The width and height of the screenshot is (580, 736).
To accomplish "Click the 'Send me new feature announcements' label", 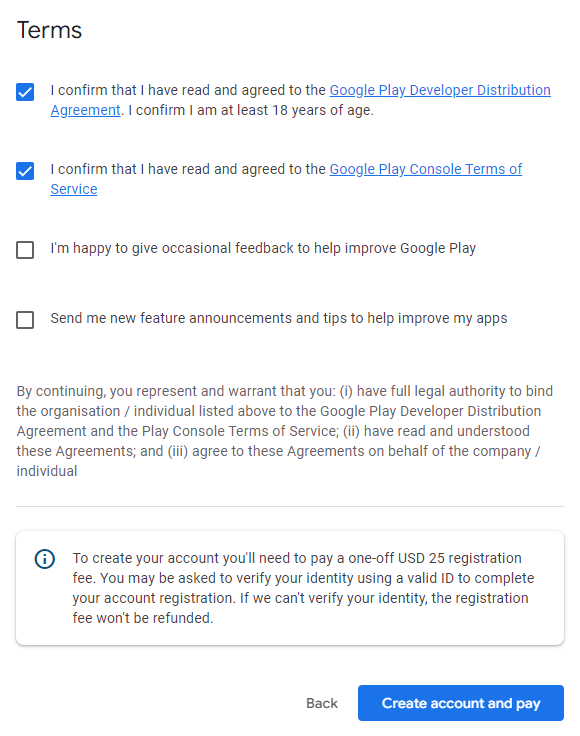I will tap(279, 318).
